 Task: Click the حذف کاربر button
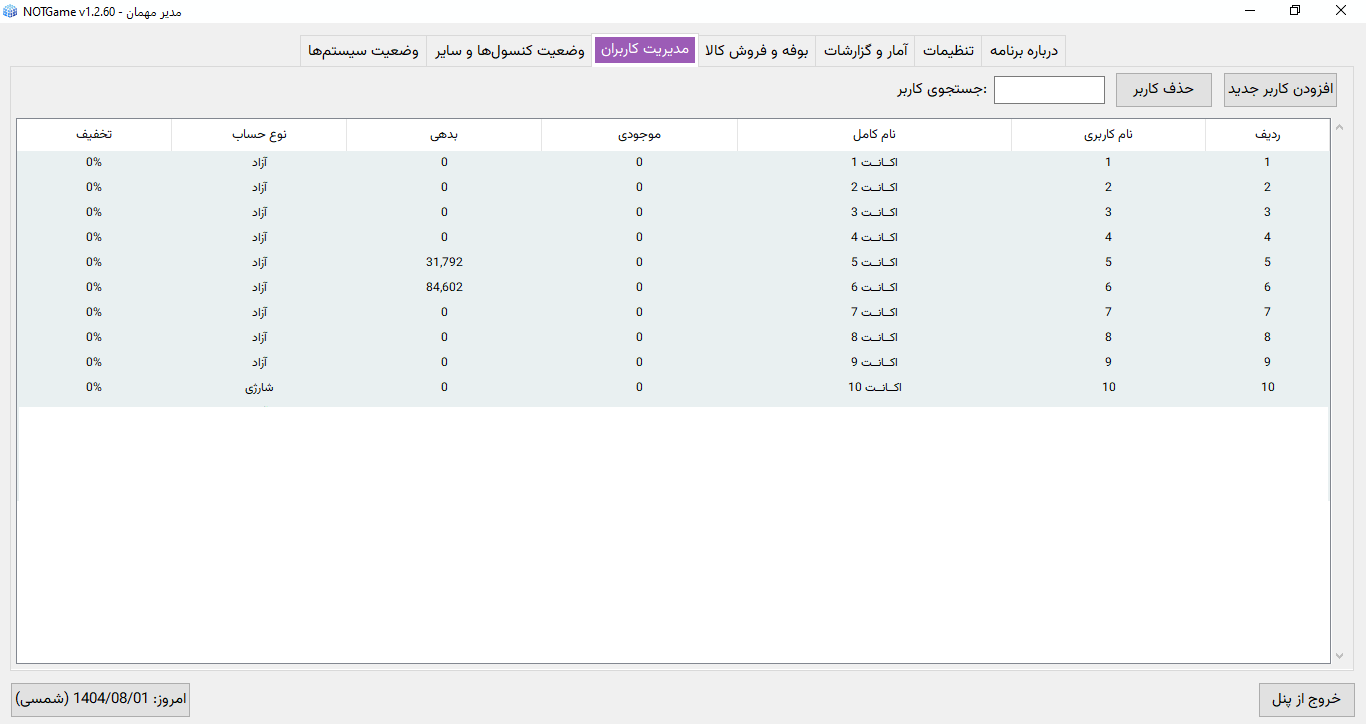click(x=1163, y=89)
